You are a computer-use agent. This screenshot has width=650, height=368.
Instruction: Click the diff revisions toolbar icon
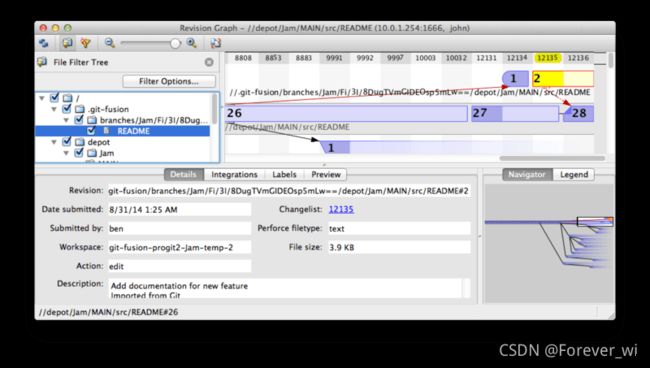click(215, 43)
